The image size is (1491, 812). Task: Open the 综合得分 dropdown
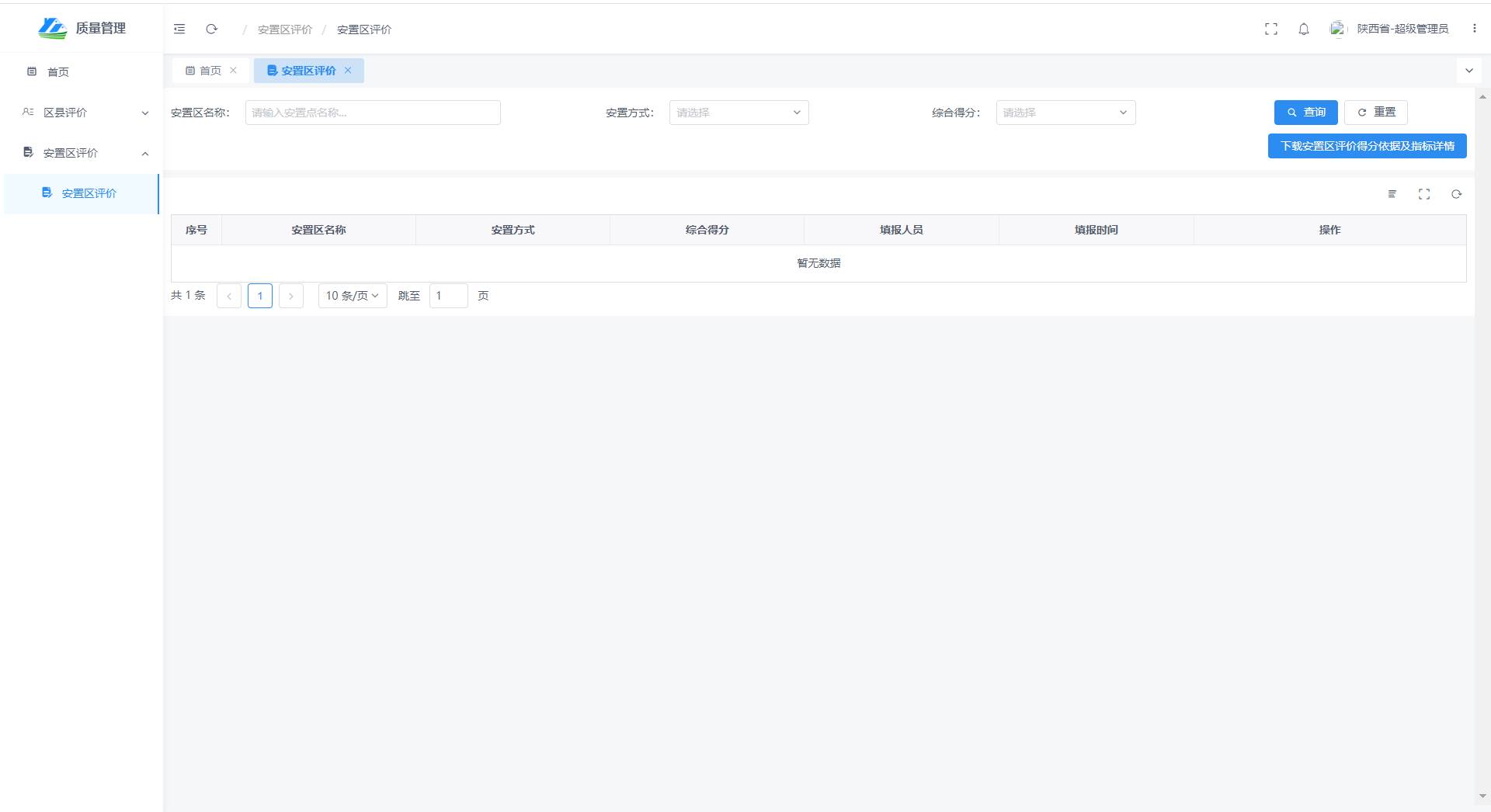(x=1065, y=113)
